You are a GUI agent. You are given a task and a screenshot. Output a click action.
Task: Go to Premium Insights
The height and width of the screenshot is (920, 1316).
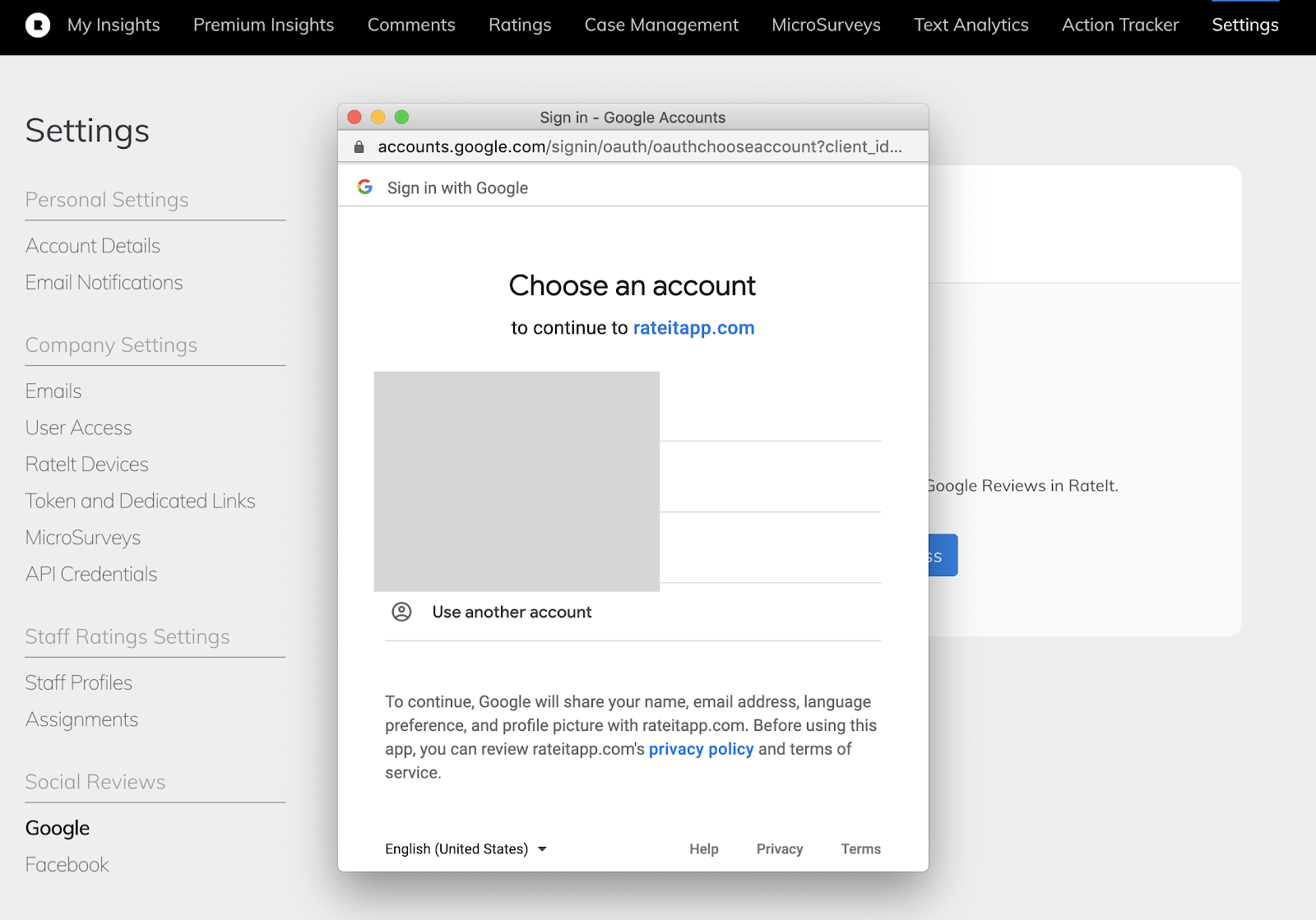click(264, 25)
